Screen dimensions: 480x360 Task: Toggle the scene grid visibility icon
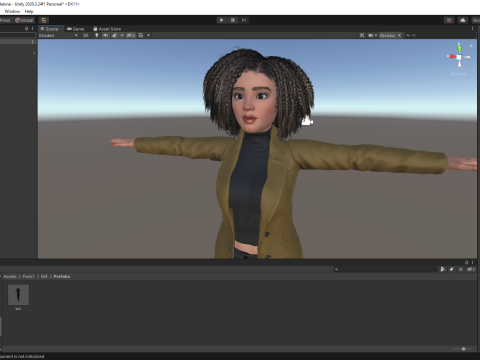[141, 35]
